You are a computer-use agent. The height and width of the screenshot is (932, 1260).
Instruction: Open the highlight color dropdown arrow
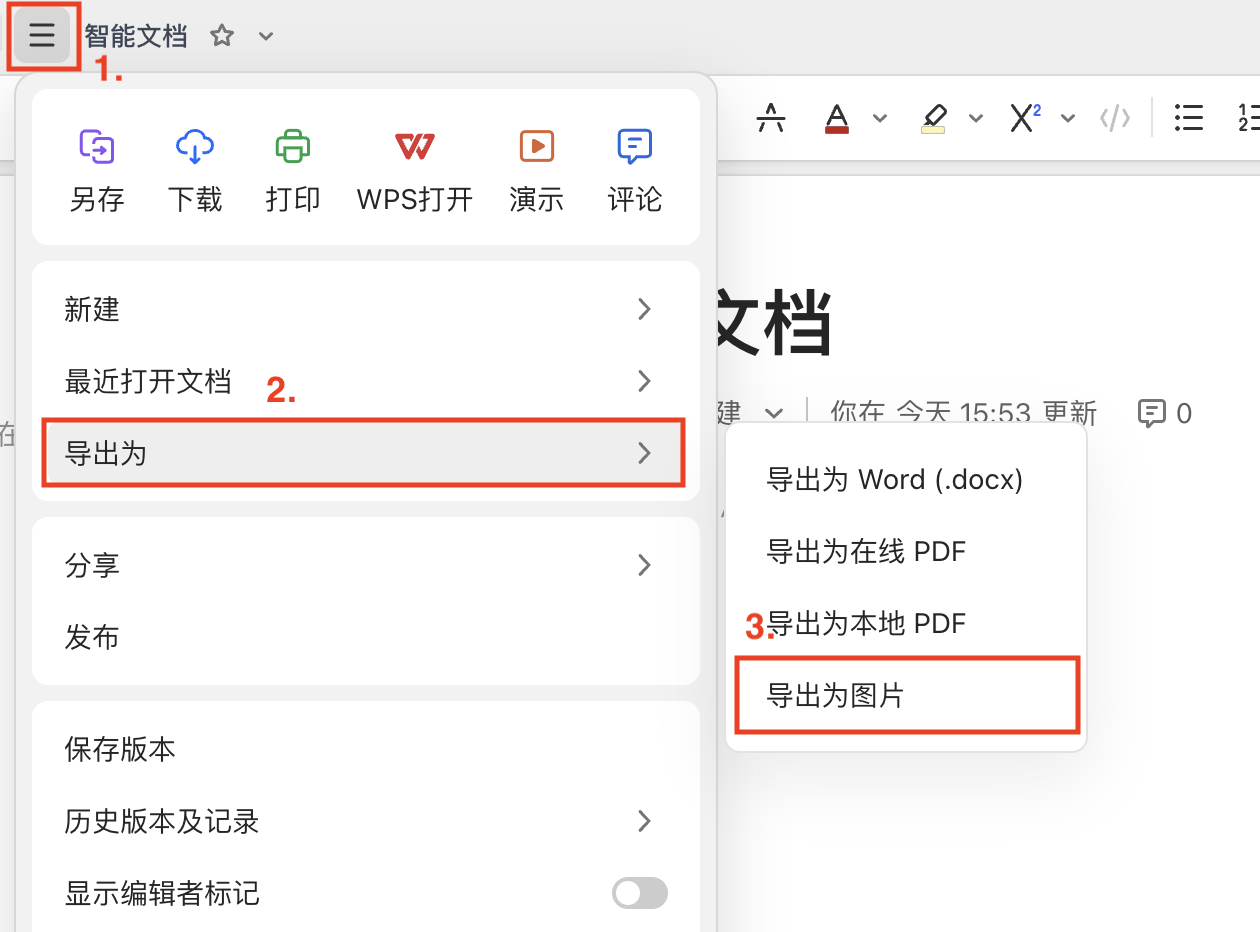(x=976, y=118)
